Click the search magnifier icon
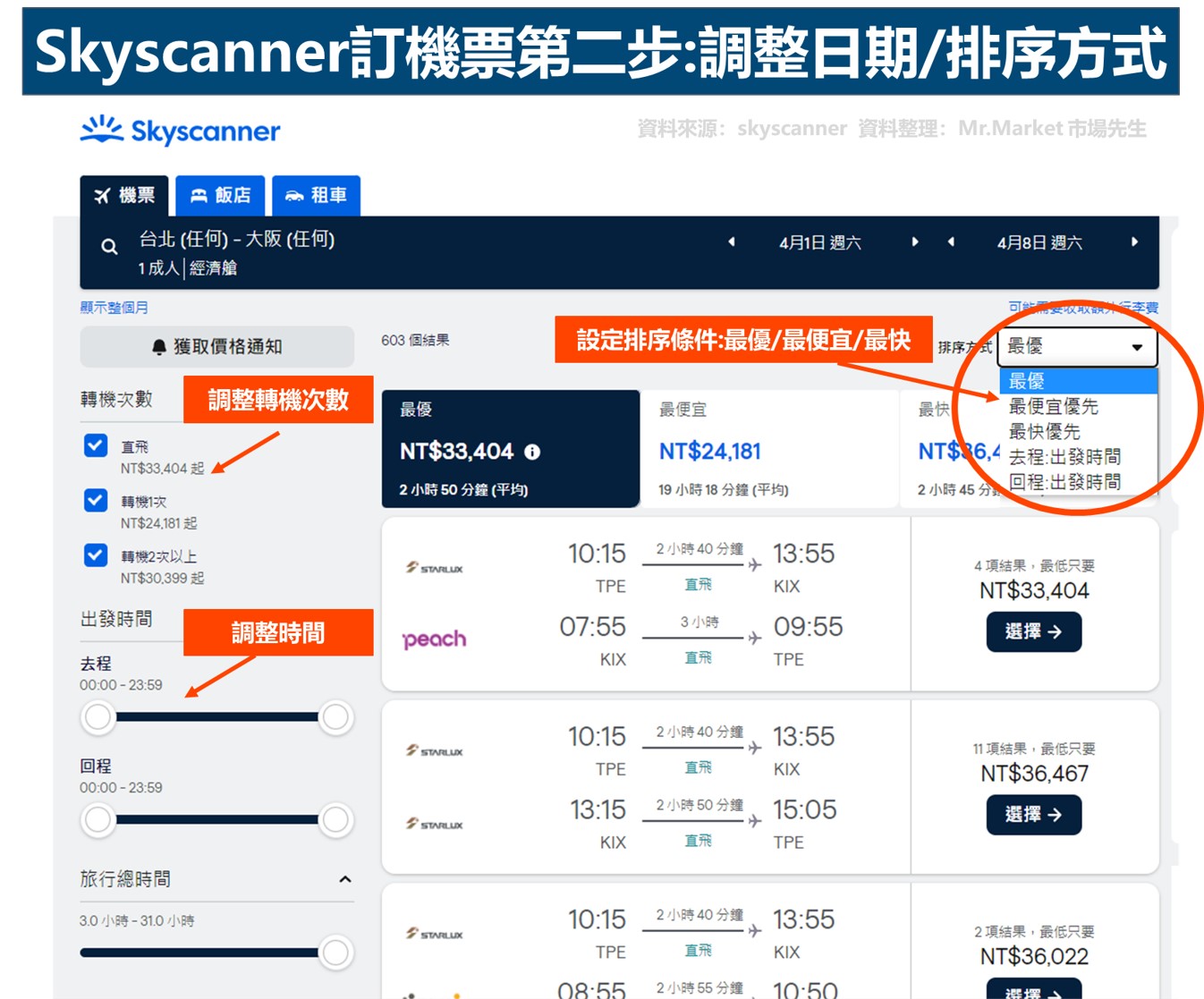 (x=109, y=247)
